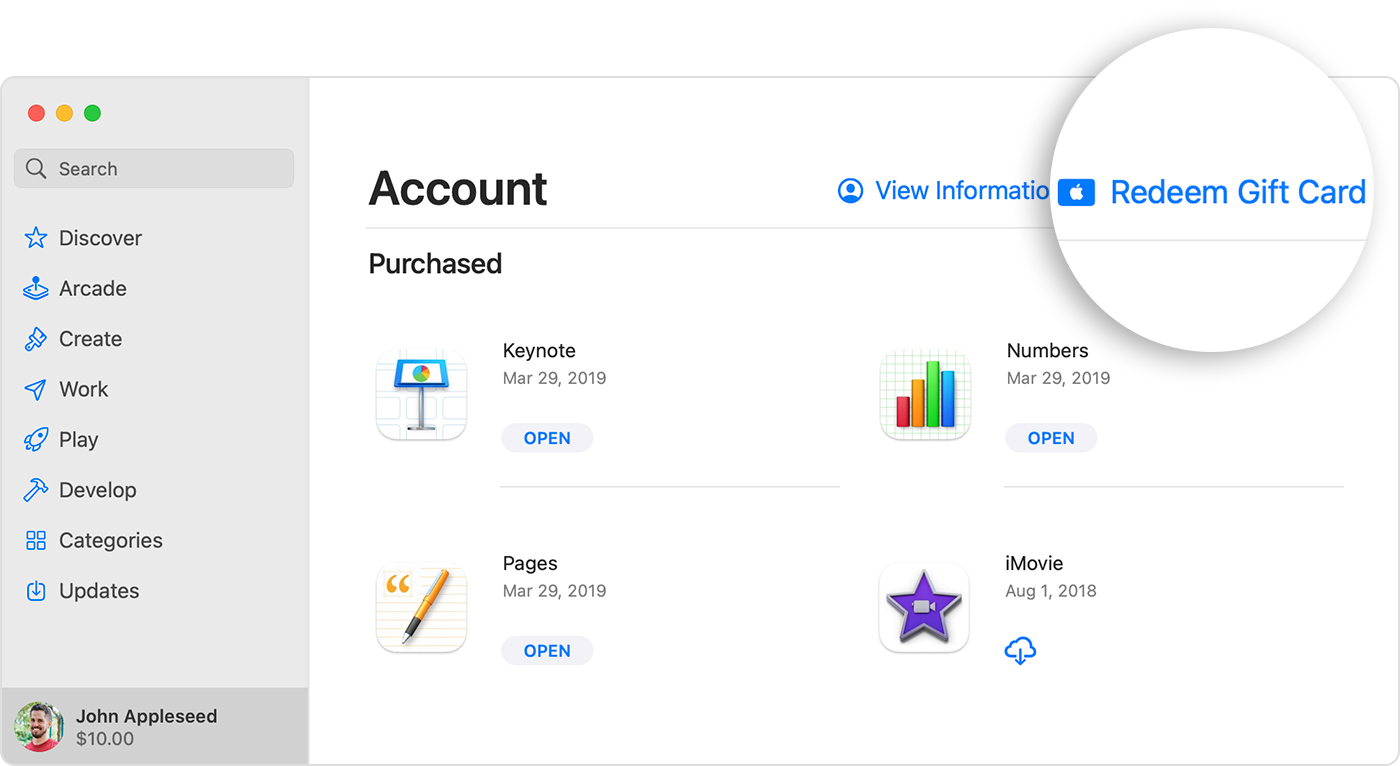This screenshot has height=766, width=1400.
Task: Click the person icon beside View Information
Action: [849, 190]
